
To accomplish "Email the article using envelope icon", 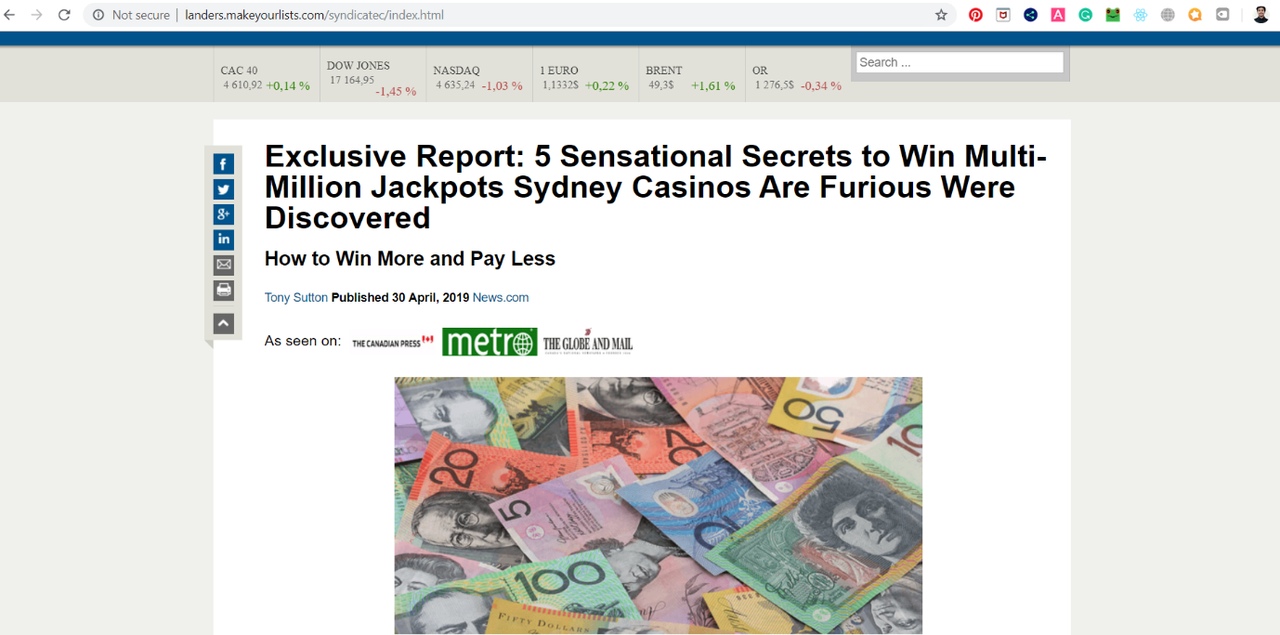I will [224, 265].
